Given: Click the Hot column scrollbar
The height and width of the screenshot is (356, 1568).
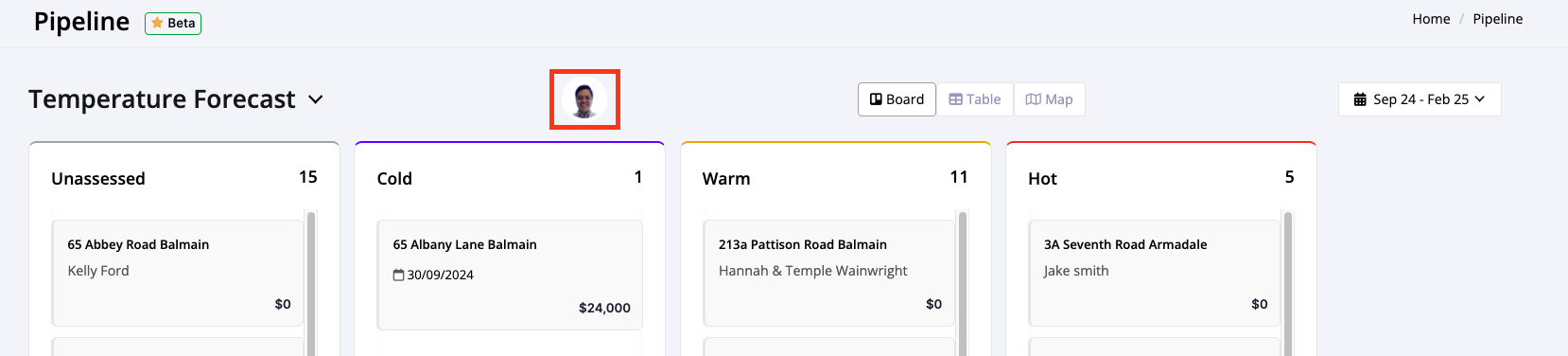Looking at the screenshot, I should click(1288, 284).
